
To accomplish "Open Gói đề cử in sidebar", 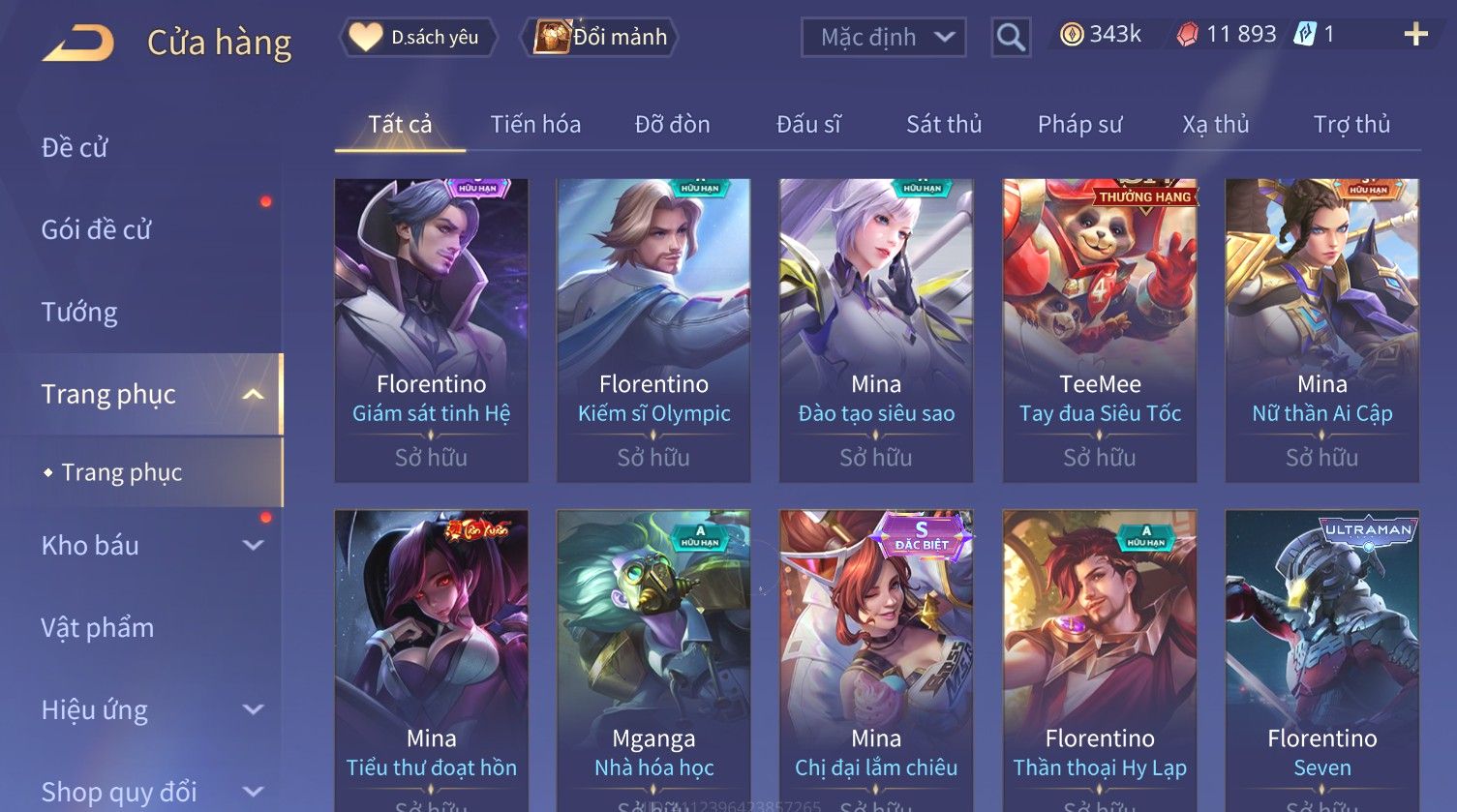I will point(96,229).
